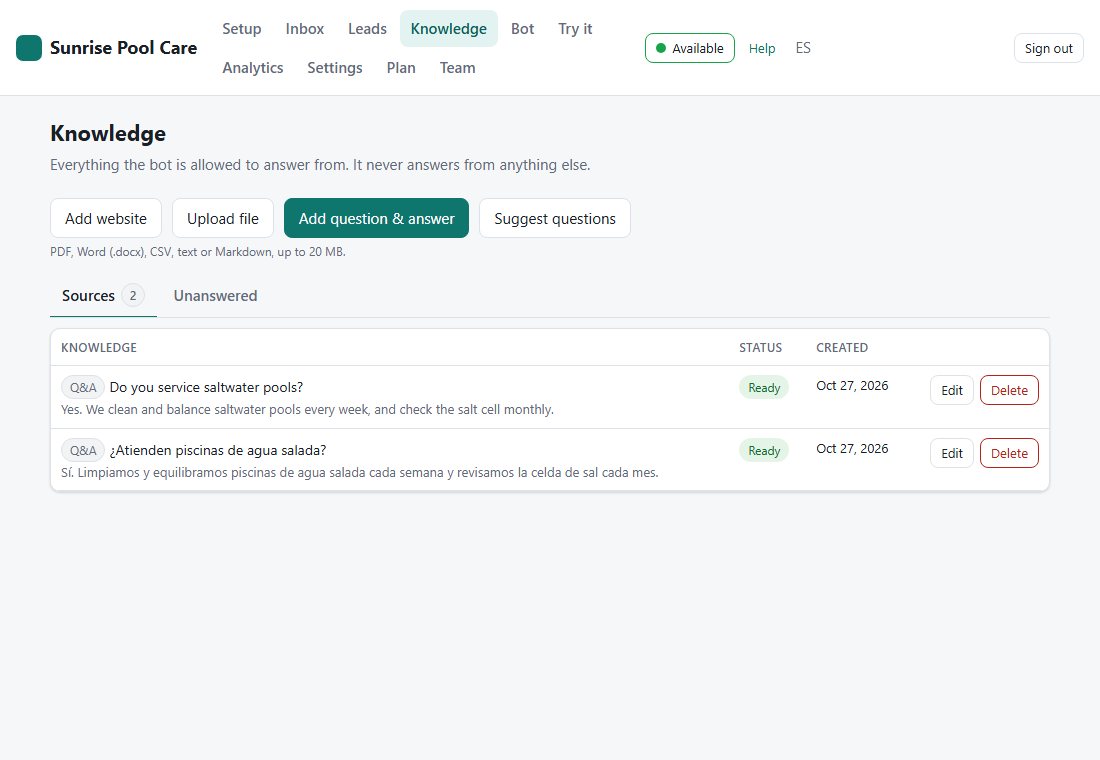The image size is (1100, 760).
Task: Click Upload file button
Action: pos(223,218)
